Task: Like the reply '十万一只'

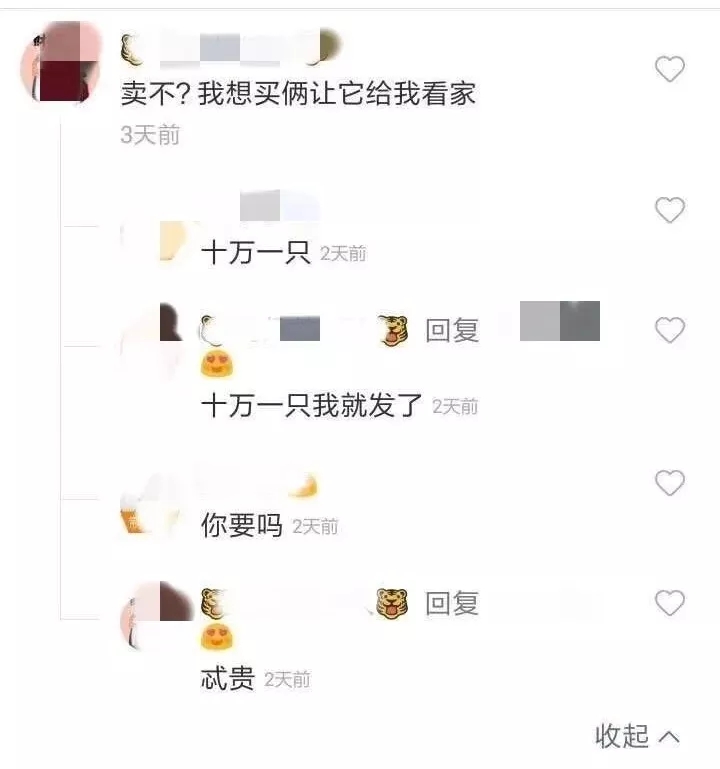Action: coord(670,209)
